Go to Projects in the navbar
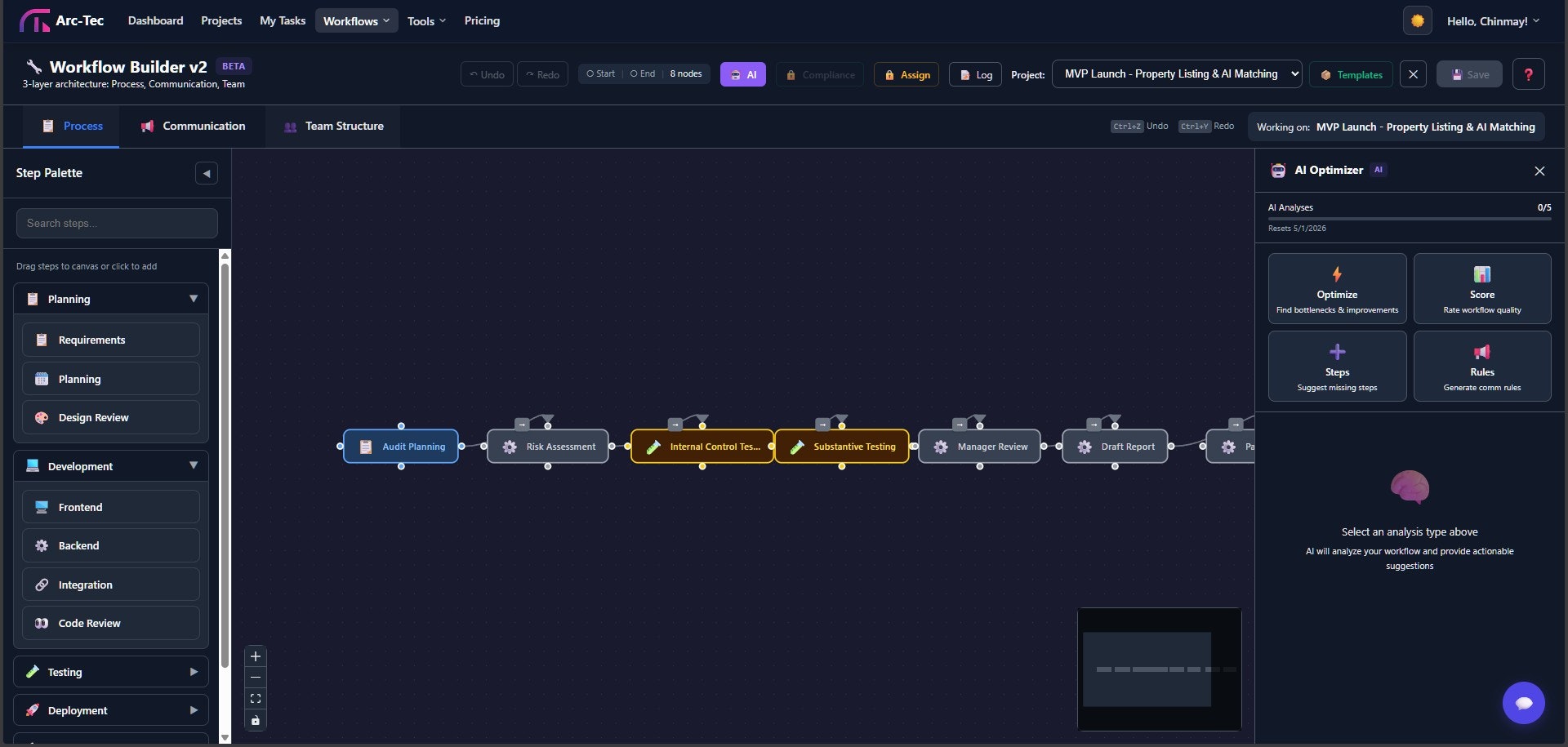This screenshot has width=1568, height=747. [x=221, y=20]
